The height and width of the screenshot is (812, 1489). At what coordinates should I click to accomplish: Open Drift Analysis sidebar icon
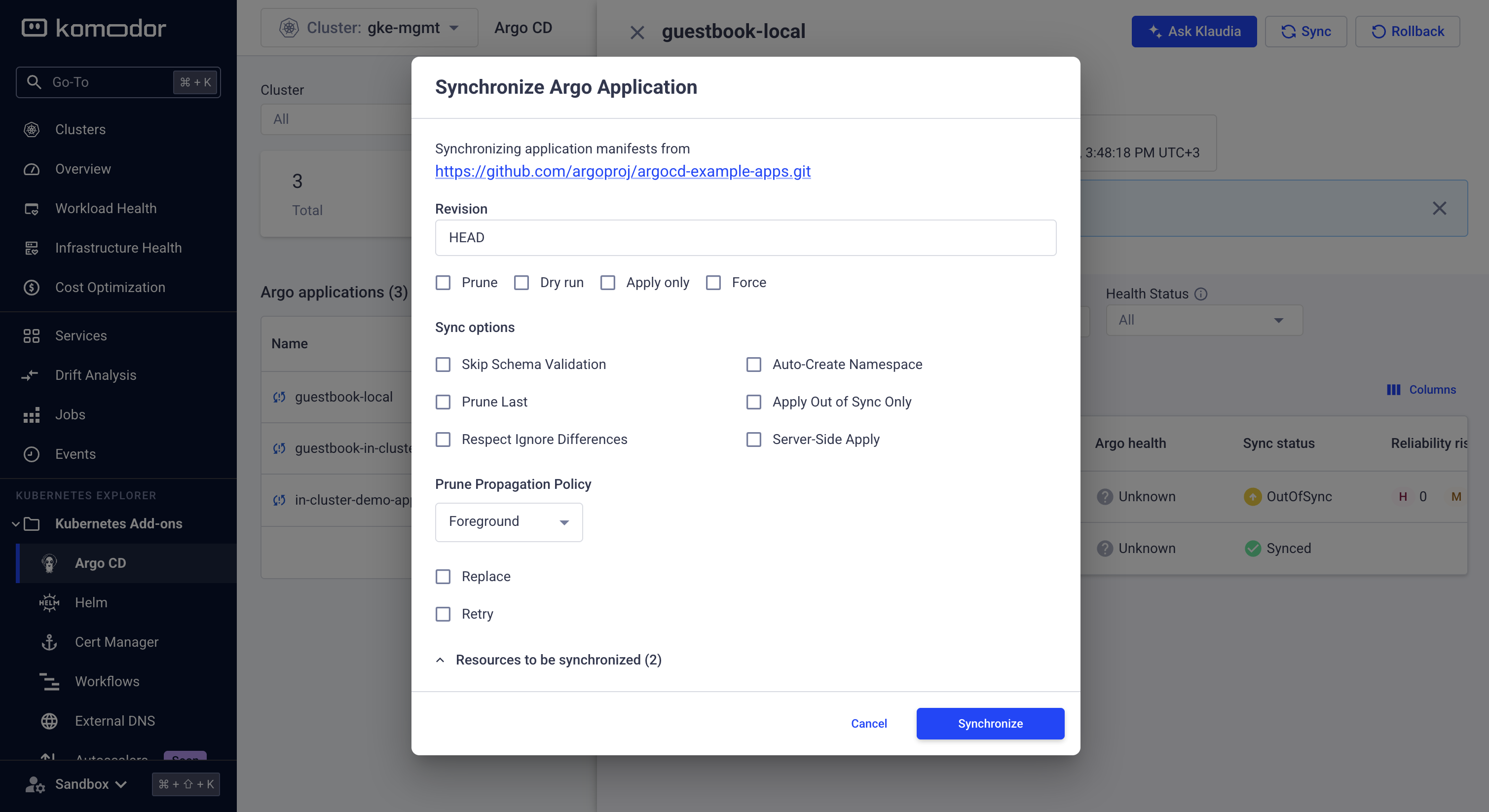point(30,375)
